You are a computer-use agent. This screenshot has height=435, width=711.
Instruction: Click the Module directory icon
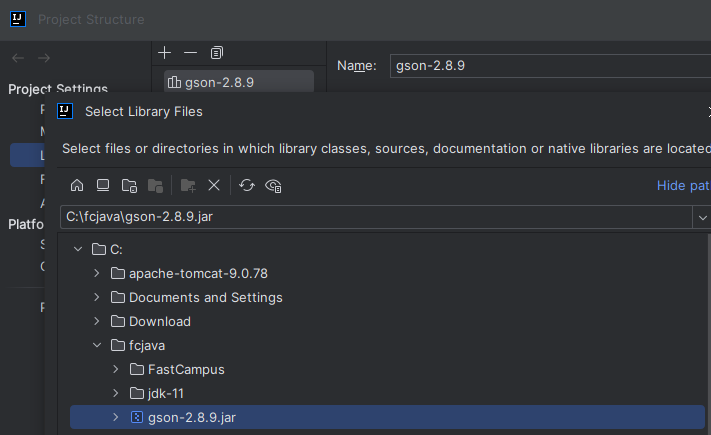tap(155, 186)
